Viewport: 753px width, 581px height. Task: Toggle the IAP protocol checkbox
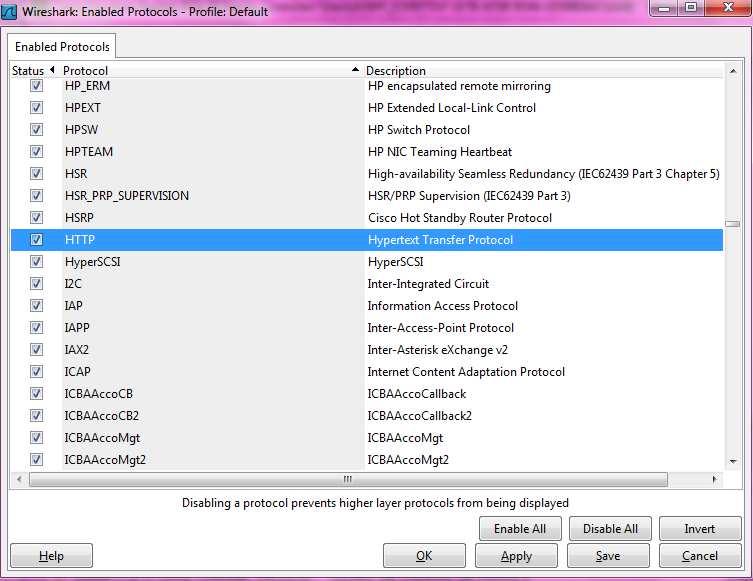(36, 305)
